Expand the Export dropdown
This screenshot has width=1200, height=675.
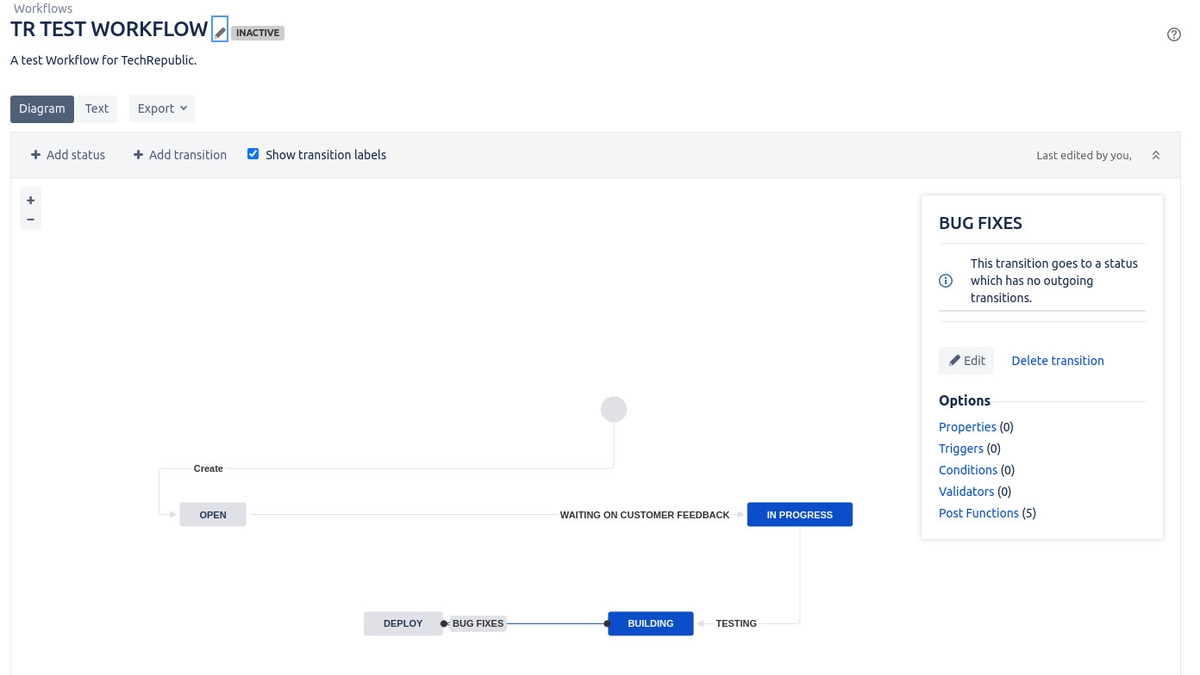click(162, 109)
